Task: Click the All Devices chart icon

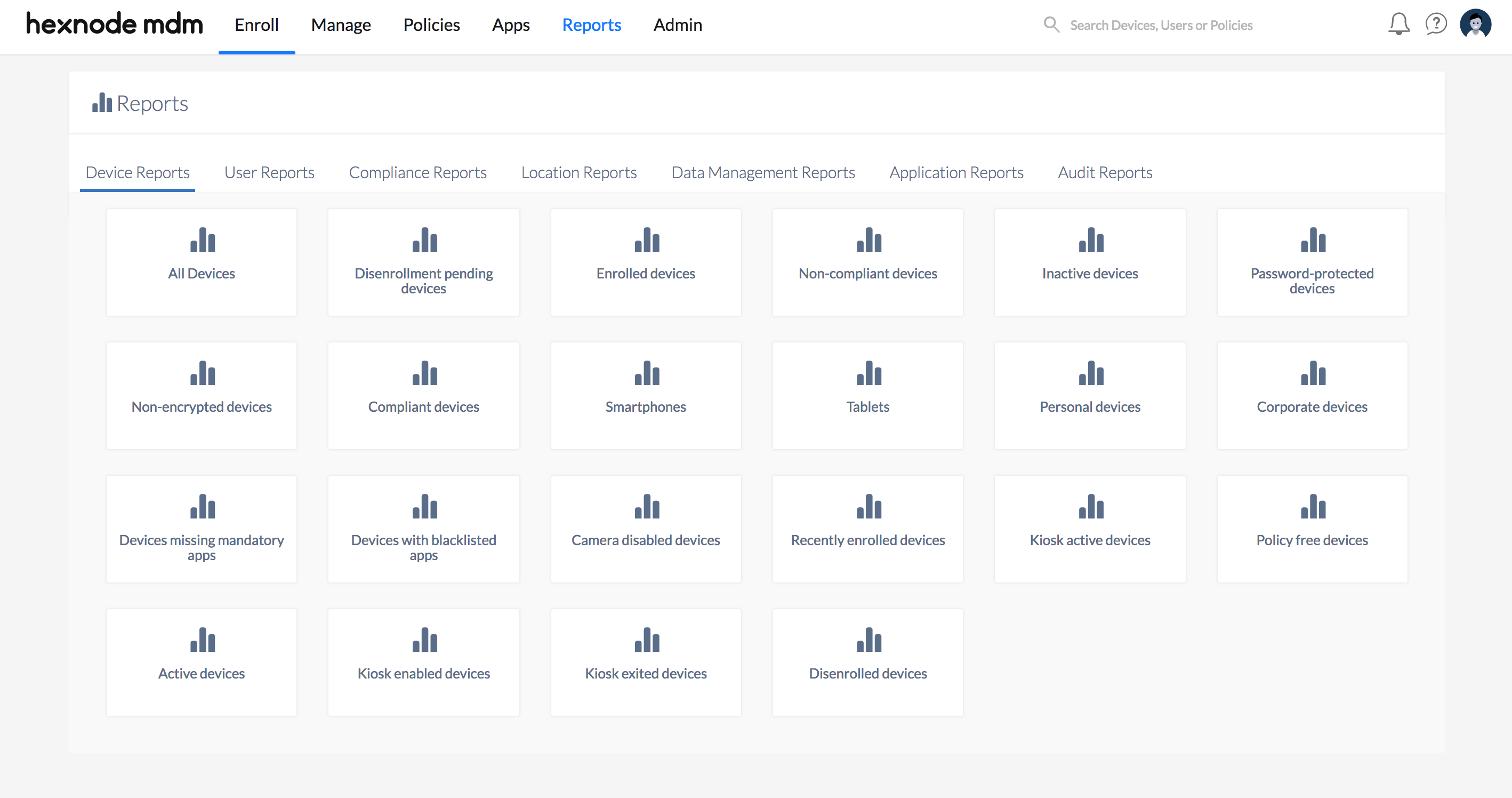Action: 203,240
